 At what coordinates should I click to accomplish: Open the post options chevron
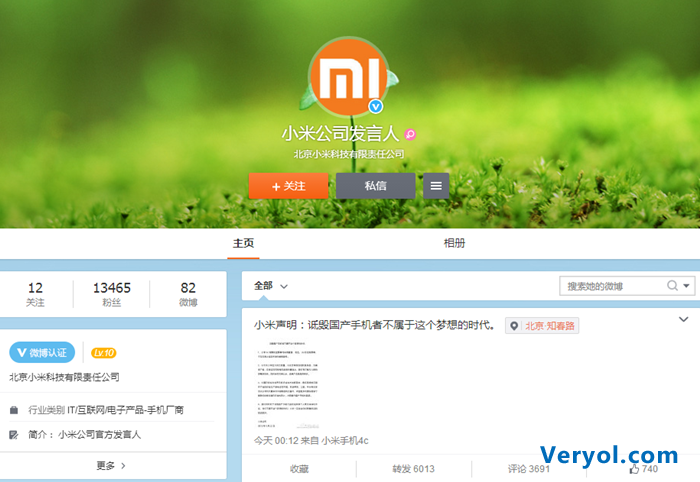point(683,320)
